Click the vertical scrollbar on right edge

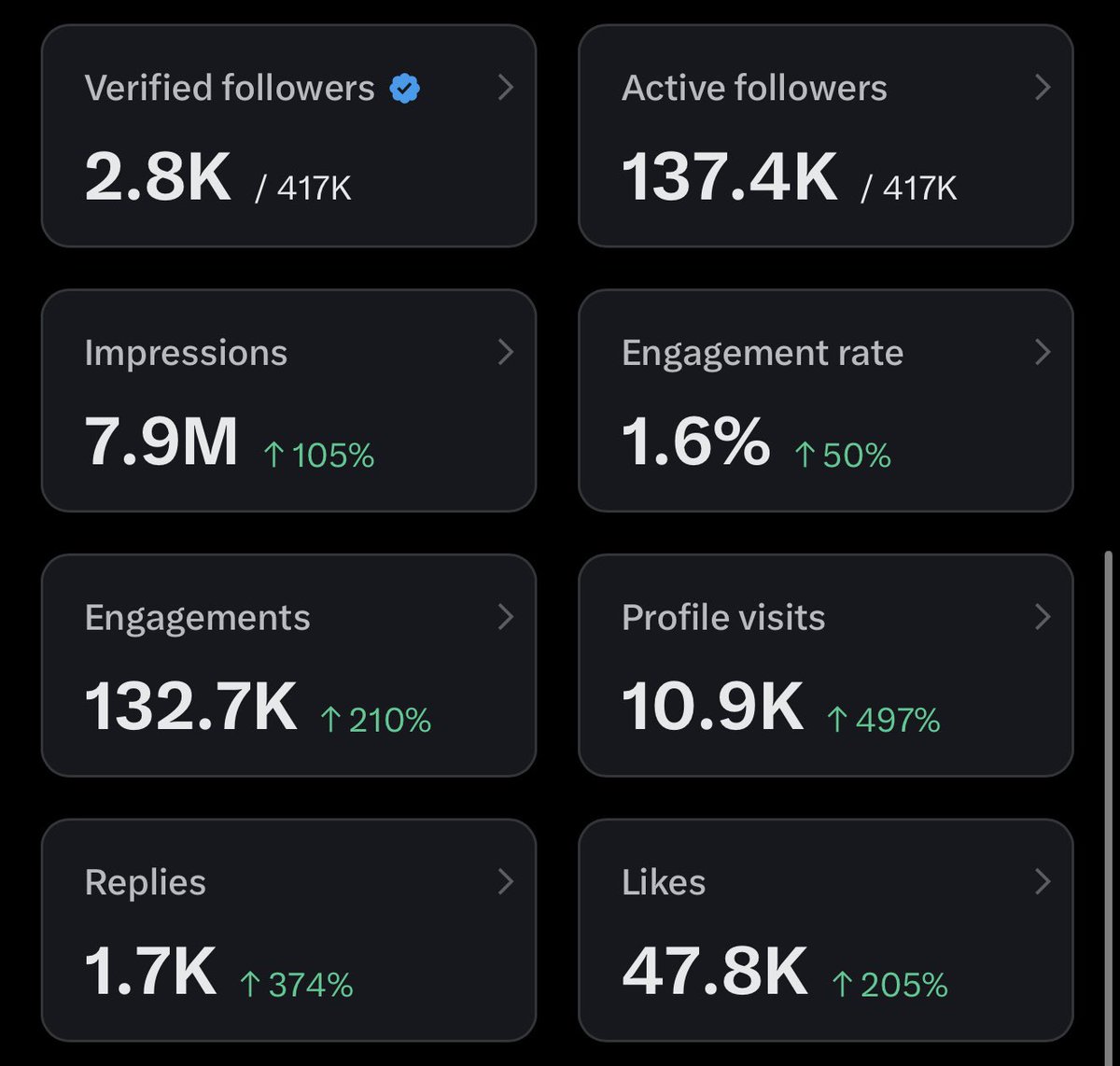coord(1109,805)
